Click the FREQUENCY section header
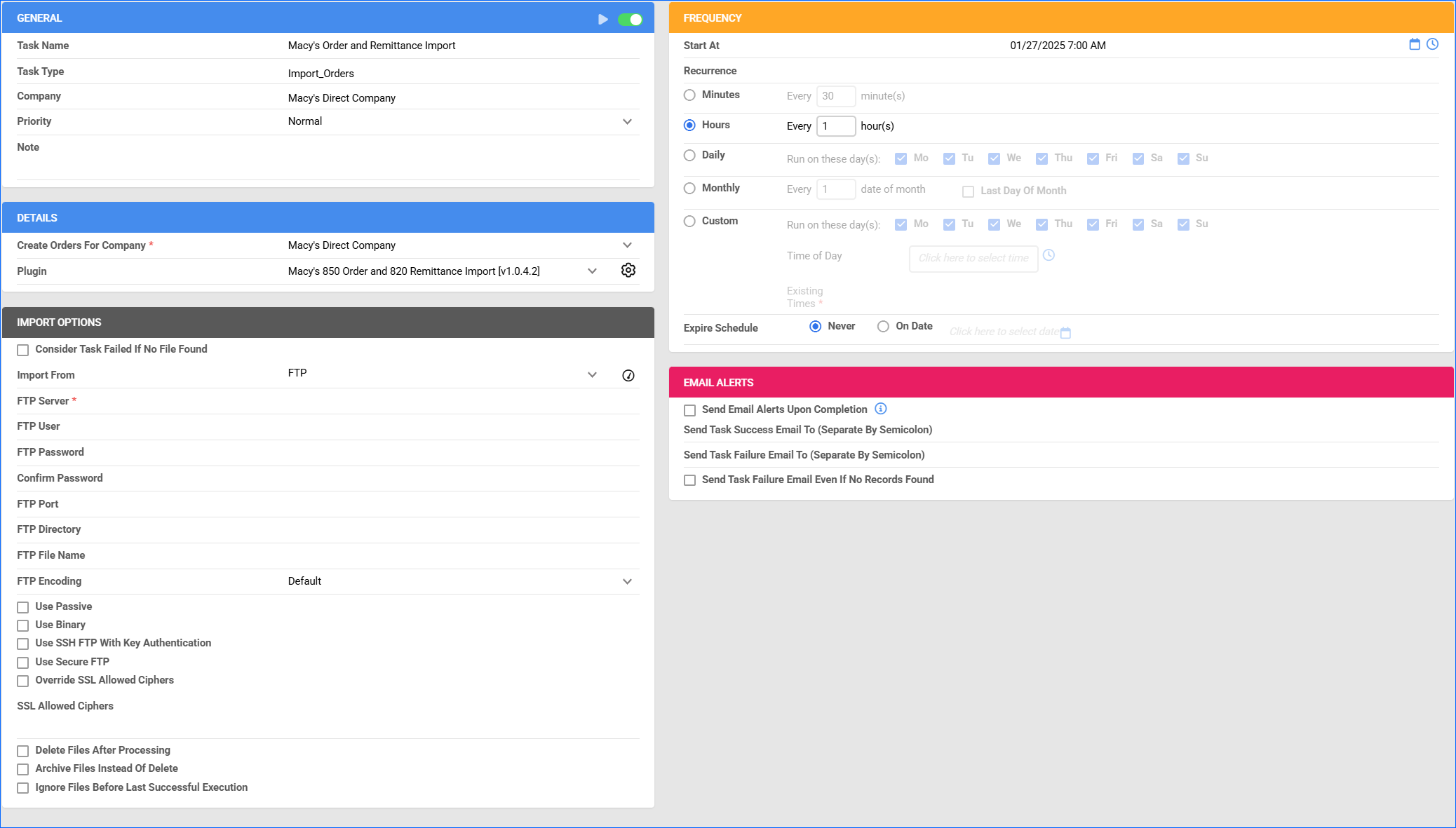This screenshot has width=1456, height=828. 1061,18
